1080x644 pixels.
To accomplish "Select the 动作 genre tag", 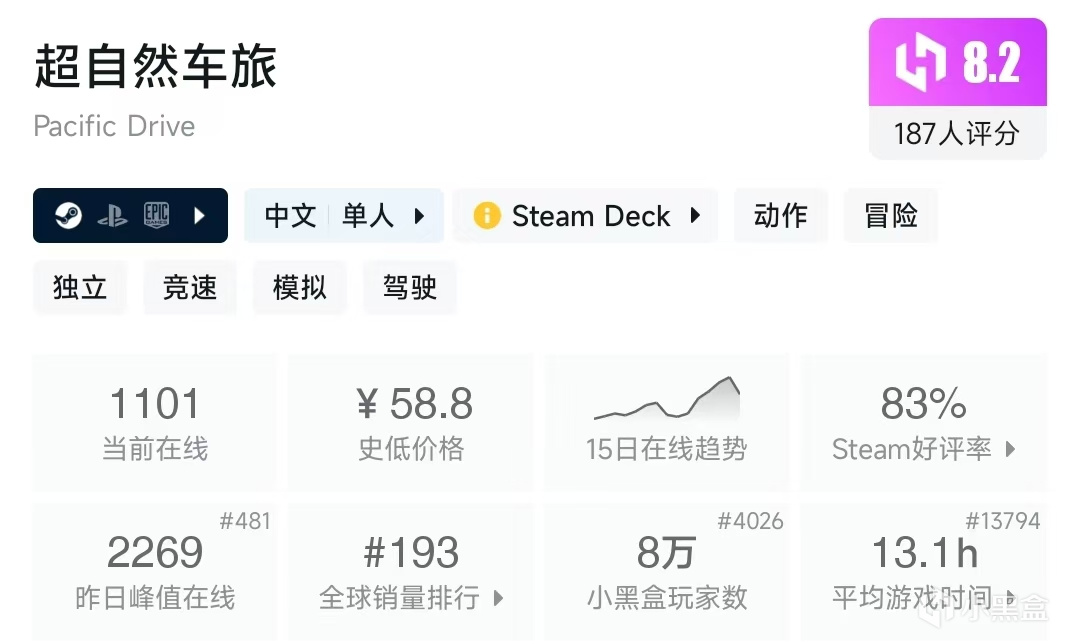I will click(x=780, y=215).
